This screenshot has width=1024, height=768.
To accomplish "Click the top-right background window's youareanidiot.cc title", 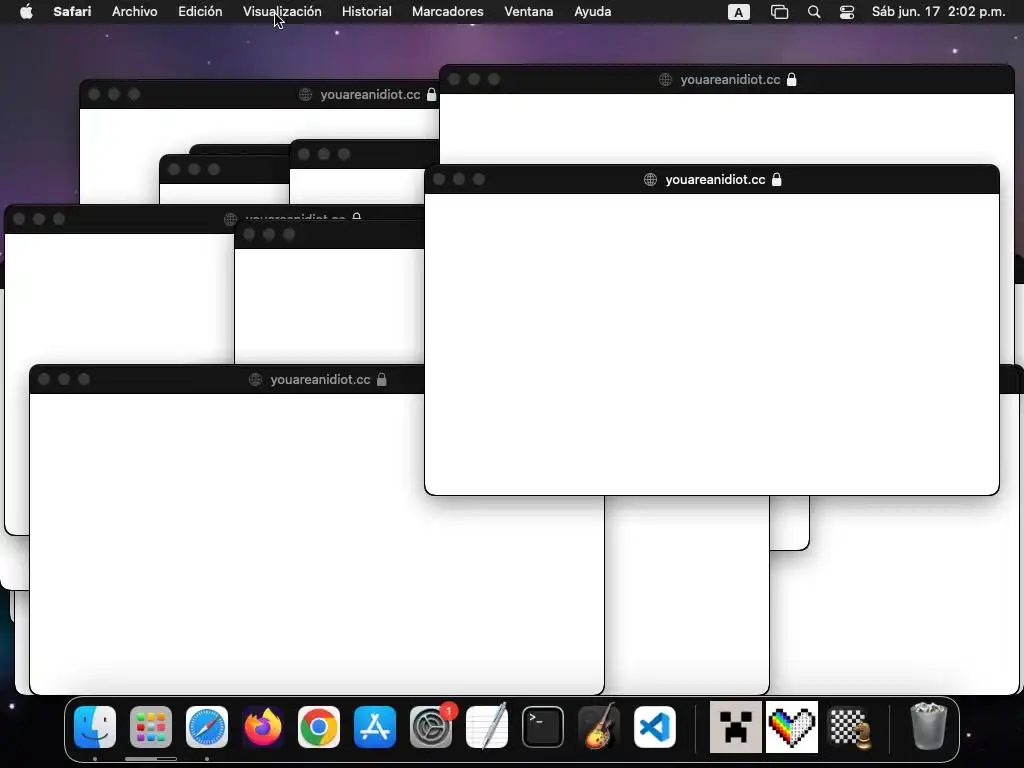I will [730, 80].
